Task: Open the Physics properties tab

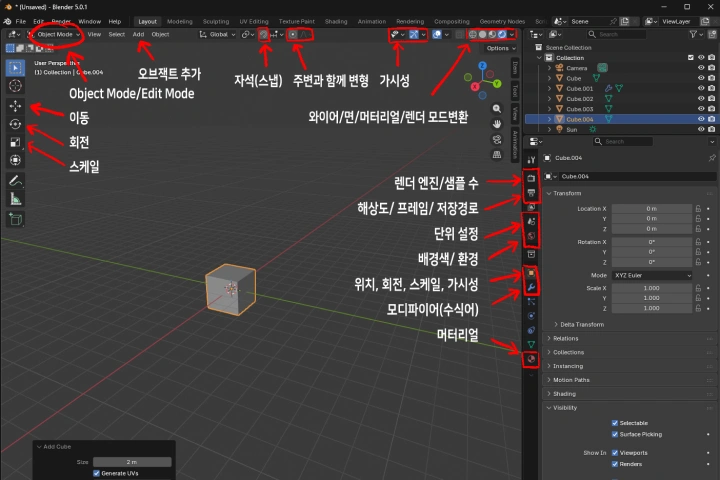Action: coord(531,316)
